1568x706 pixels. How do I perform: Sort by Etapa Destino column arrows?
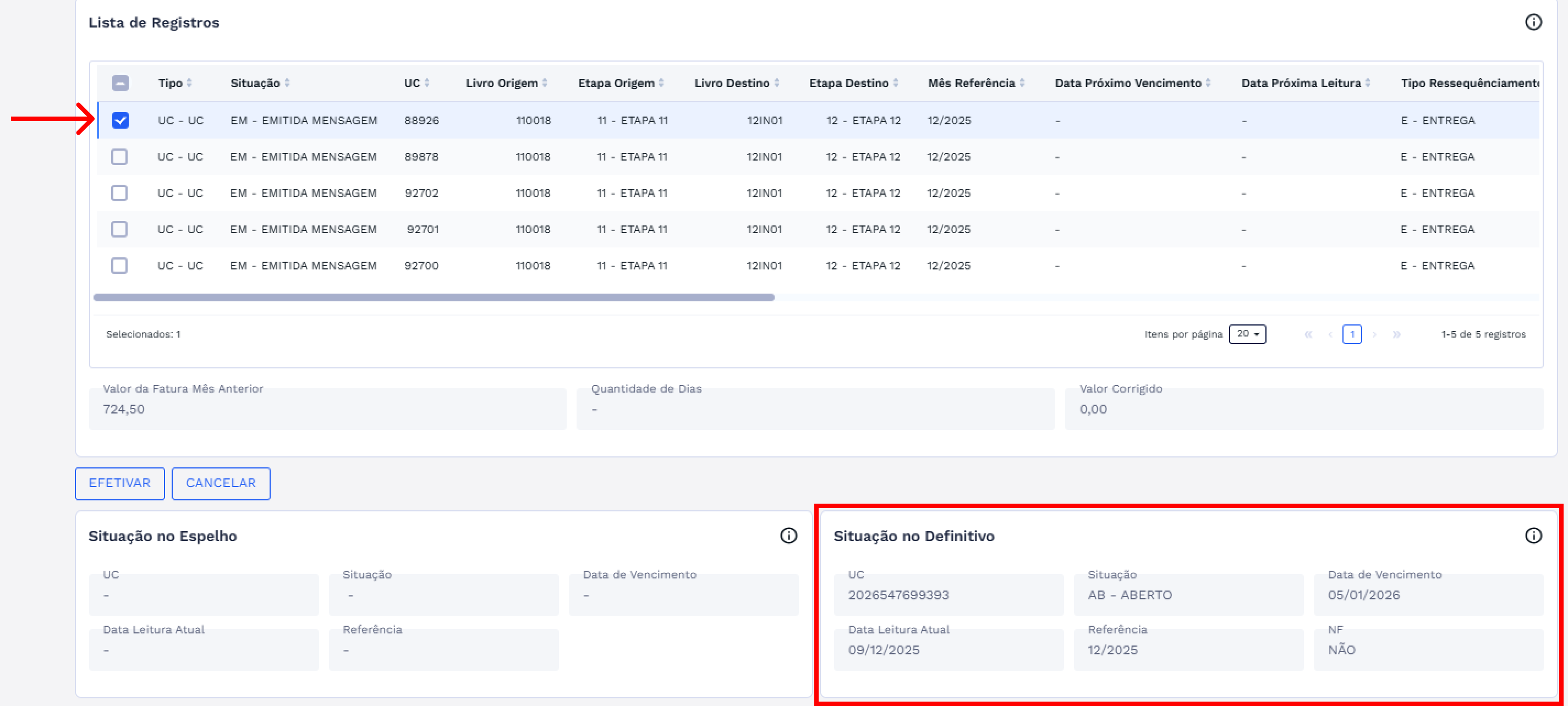[x=895, y=82]
